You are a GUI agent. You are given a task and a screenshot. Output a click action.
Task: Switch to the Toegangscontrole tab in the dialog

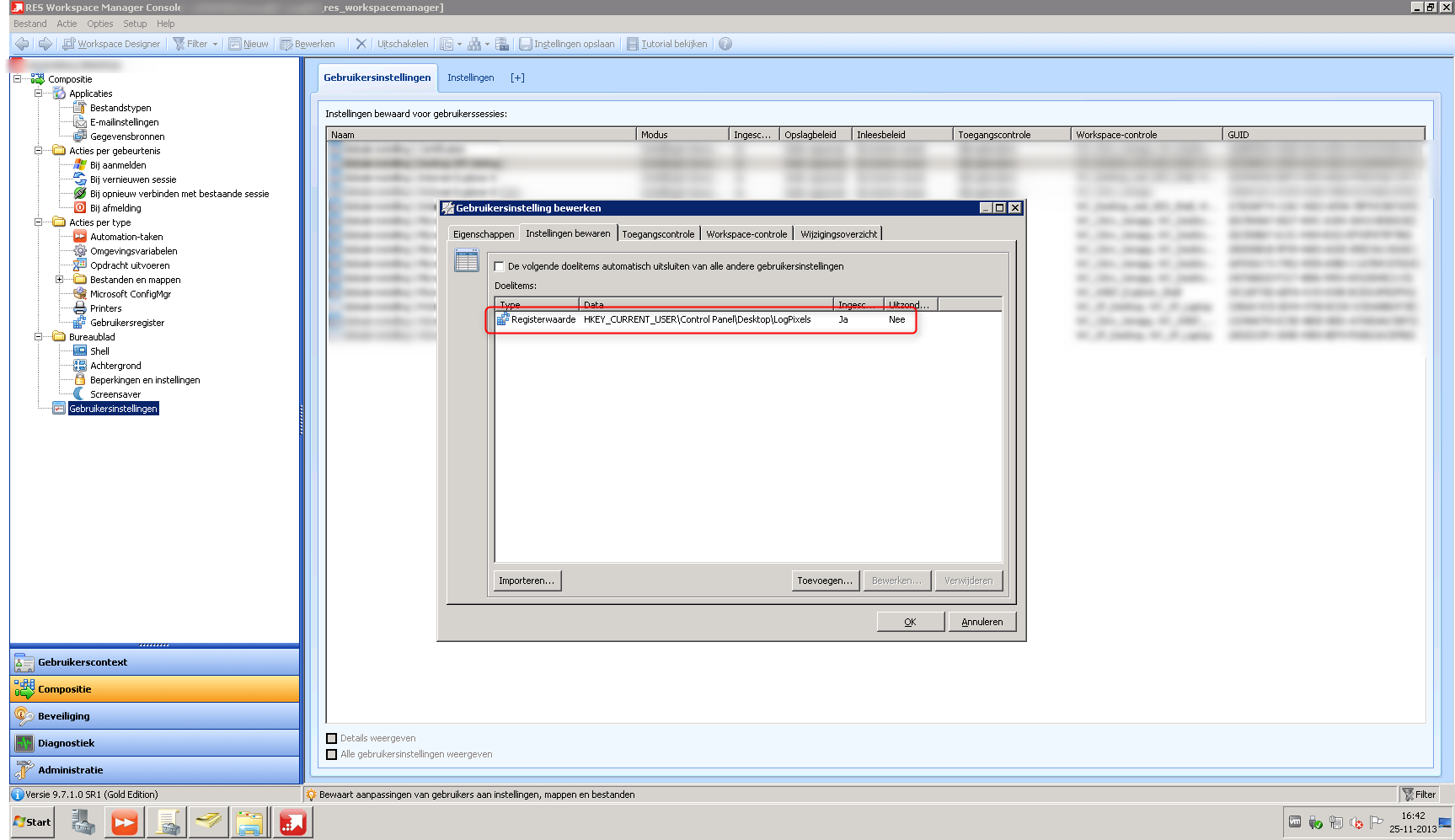[658, 233]
